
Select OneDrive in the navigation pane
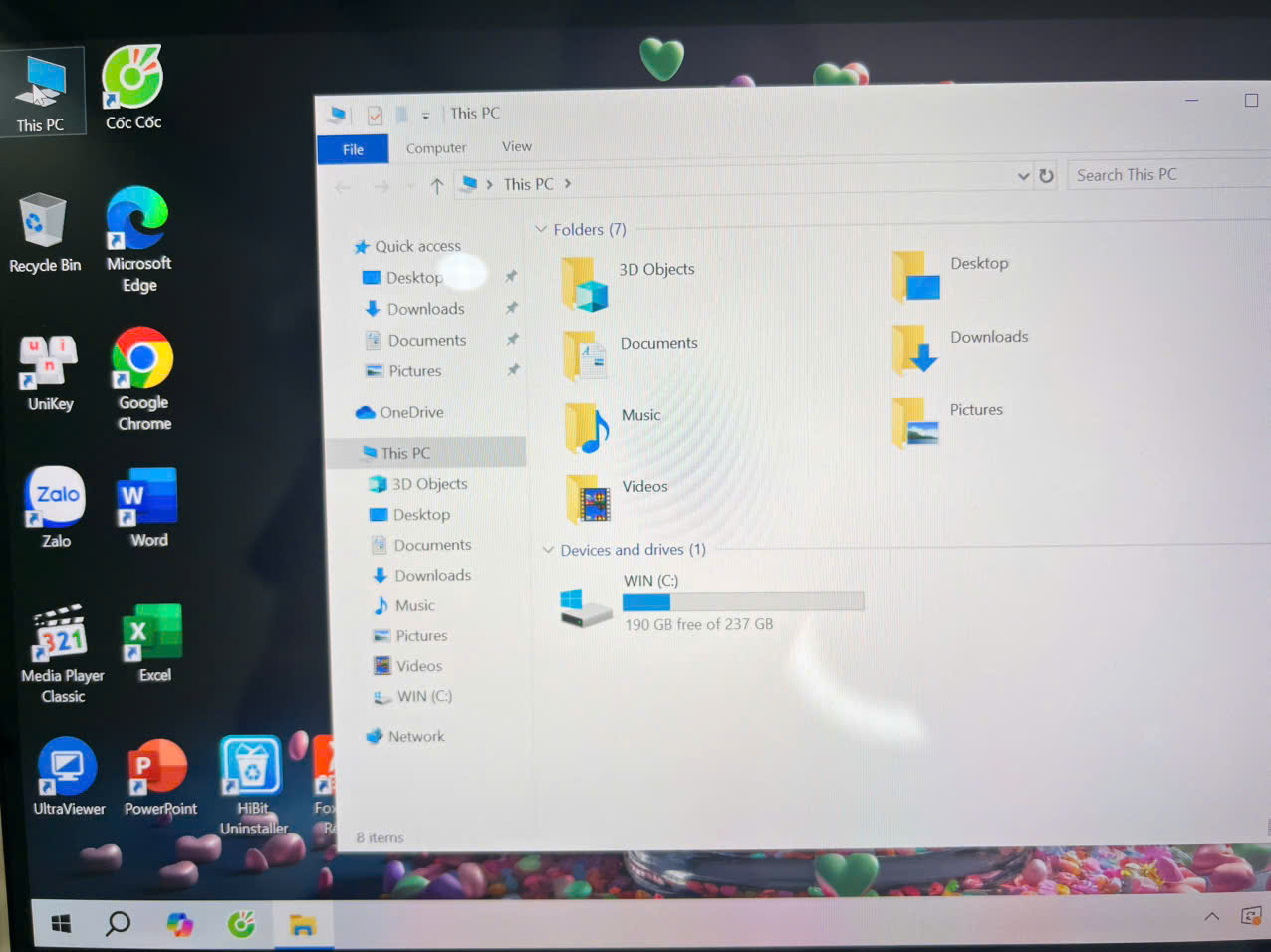[x=411, y=412]
